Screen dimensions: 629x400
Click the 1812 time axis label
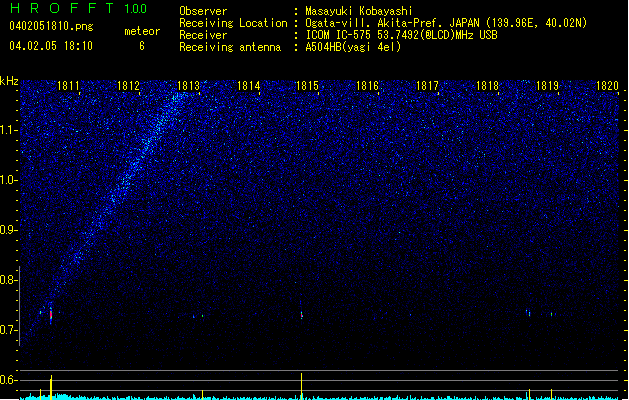(x=128, y=86)
